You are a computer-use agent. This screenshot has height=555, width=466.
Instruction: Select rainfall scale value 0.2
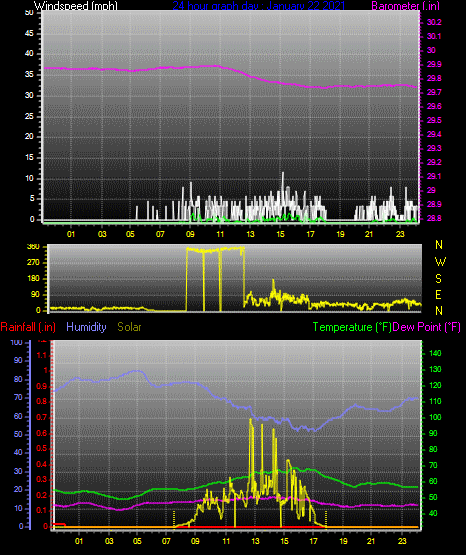pyautogui.click(x=42, y=495)
